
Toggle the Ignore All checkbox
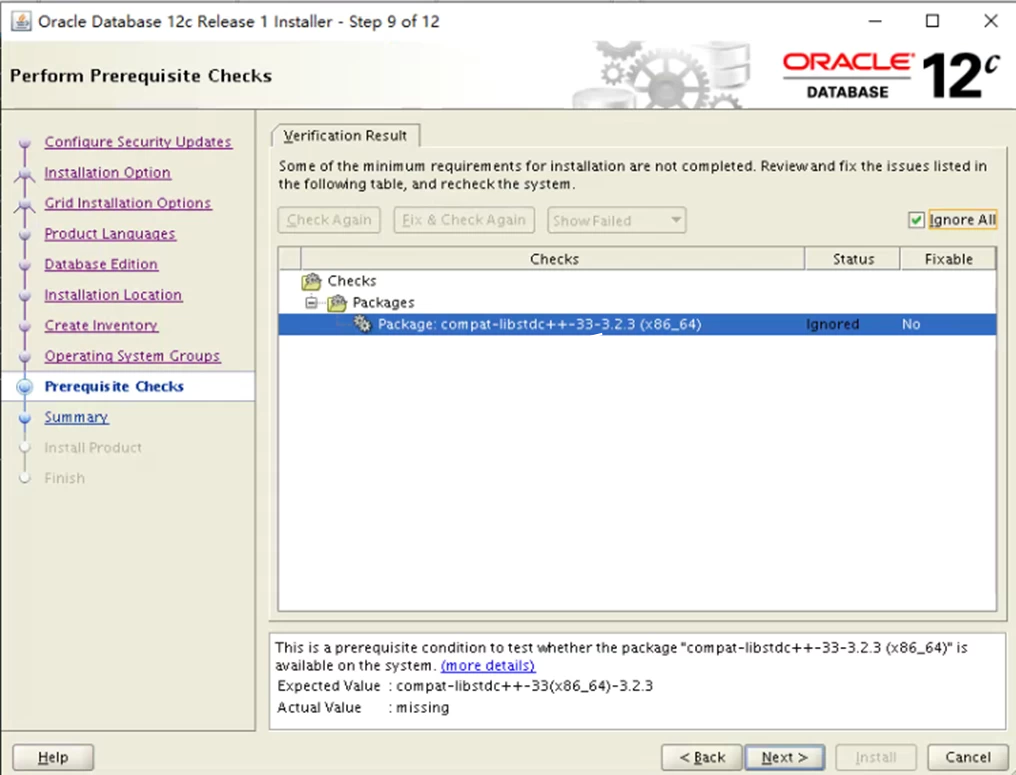(916, 220)
